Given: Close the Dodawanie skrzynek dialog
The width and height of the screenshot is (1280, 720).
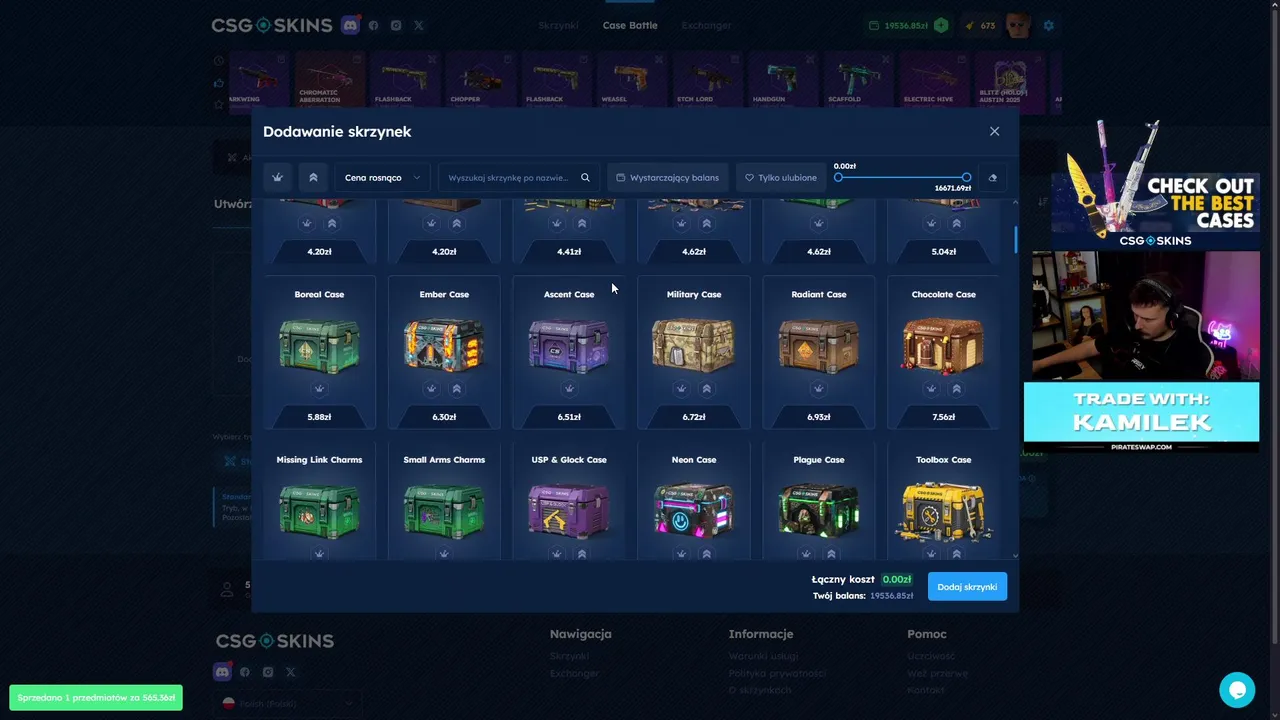Looking at the screenshot, I should [x=994, y=131].
